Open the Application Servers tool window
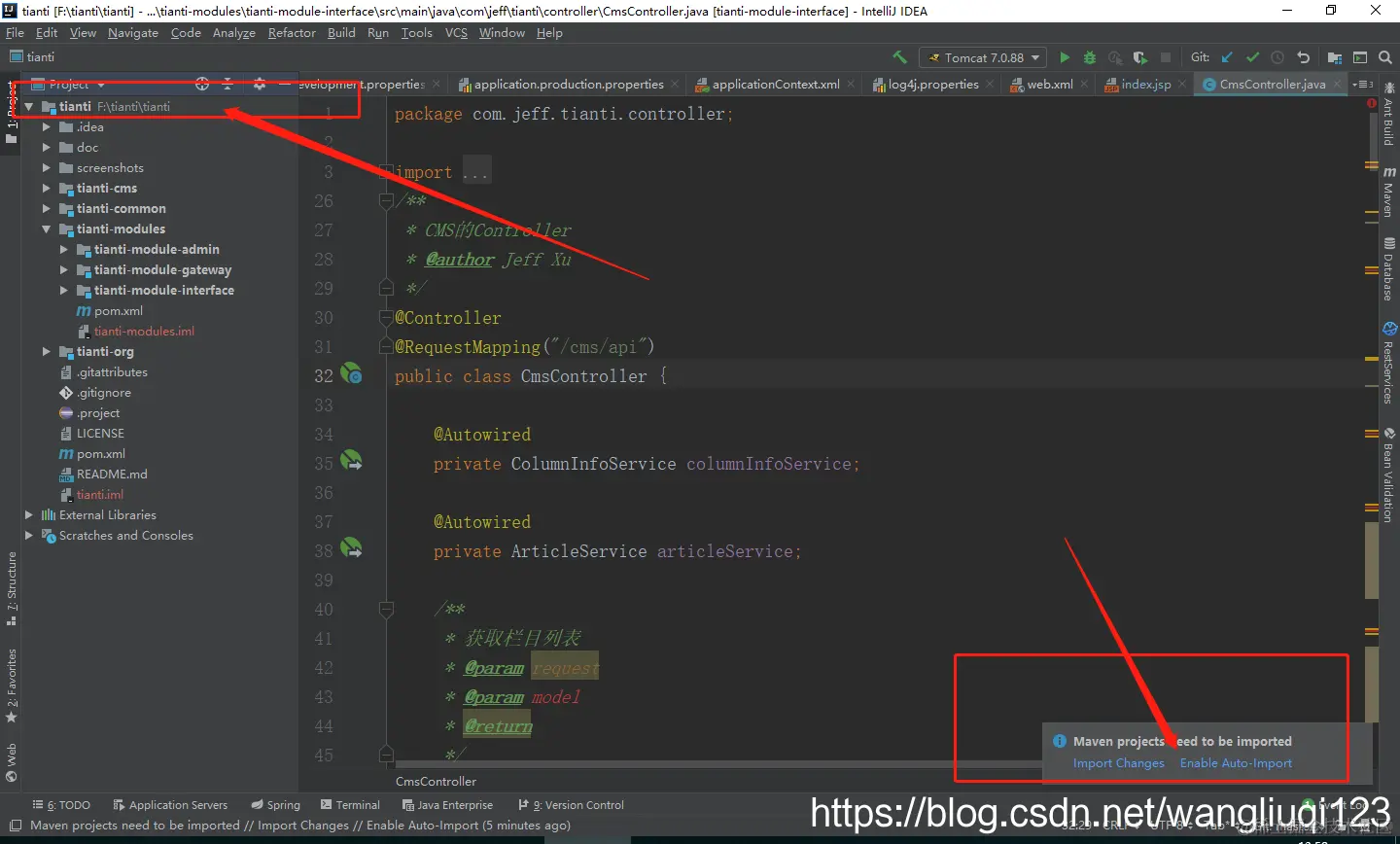 pyautogui.click(x=170, y=805)
